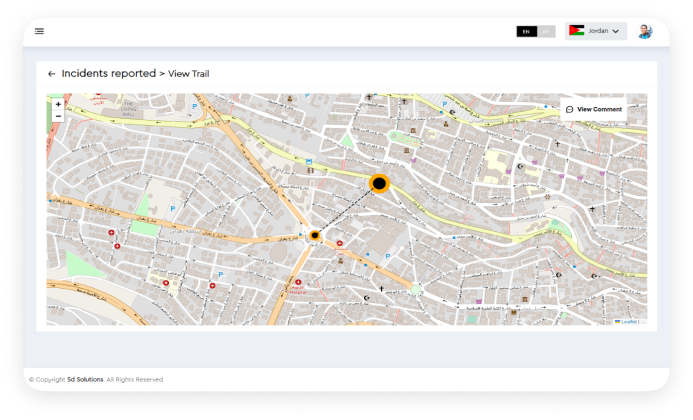Expand the Jordan country dropdown
This screenshot has width=693, height=420.
[597, 31]
